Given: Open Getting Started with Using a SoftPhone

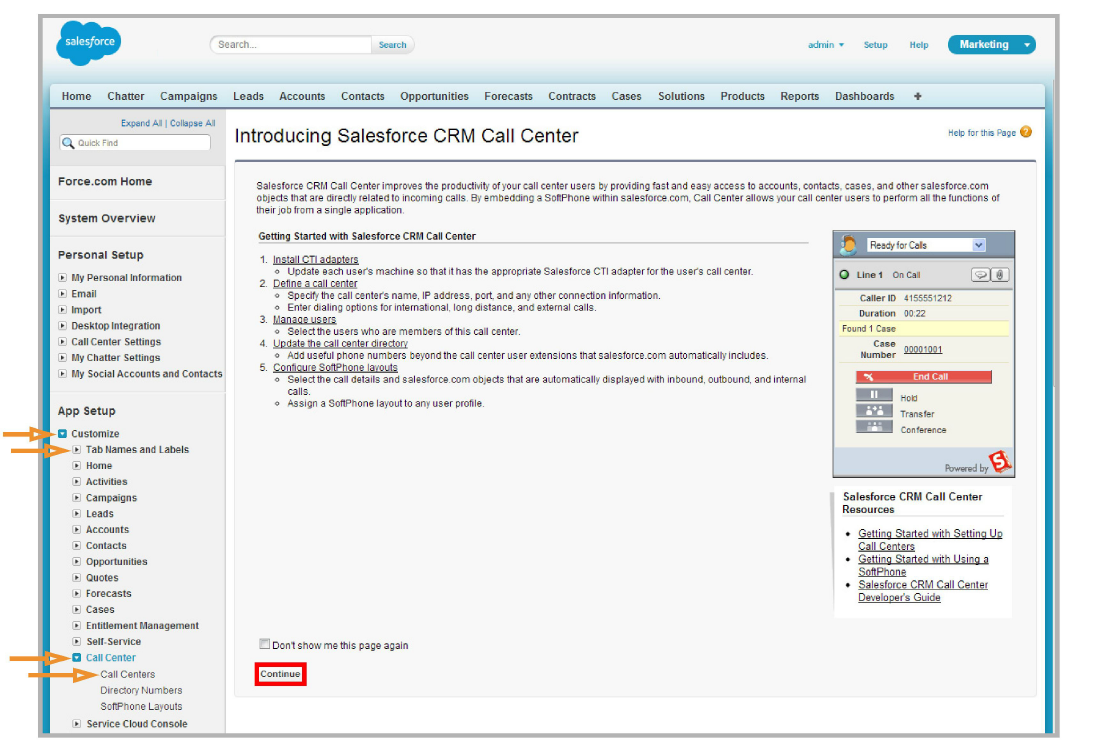Looking at the screenshot, I should point(923,565).
